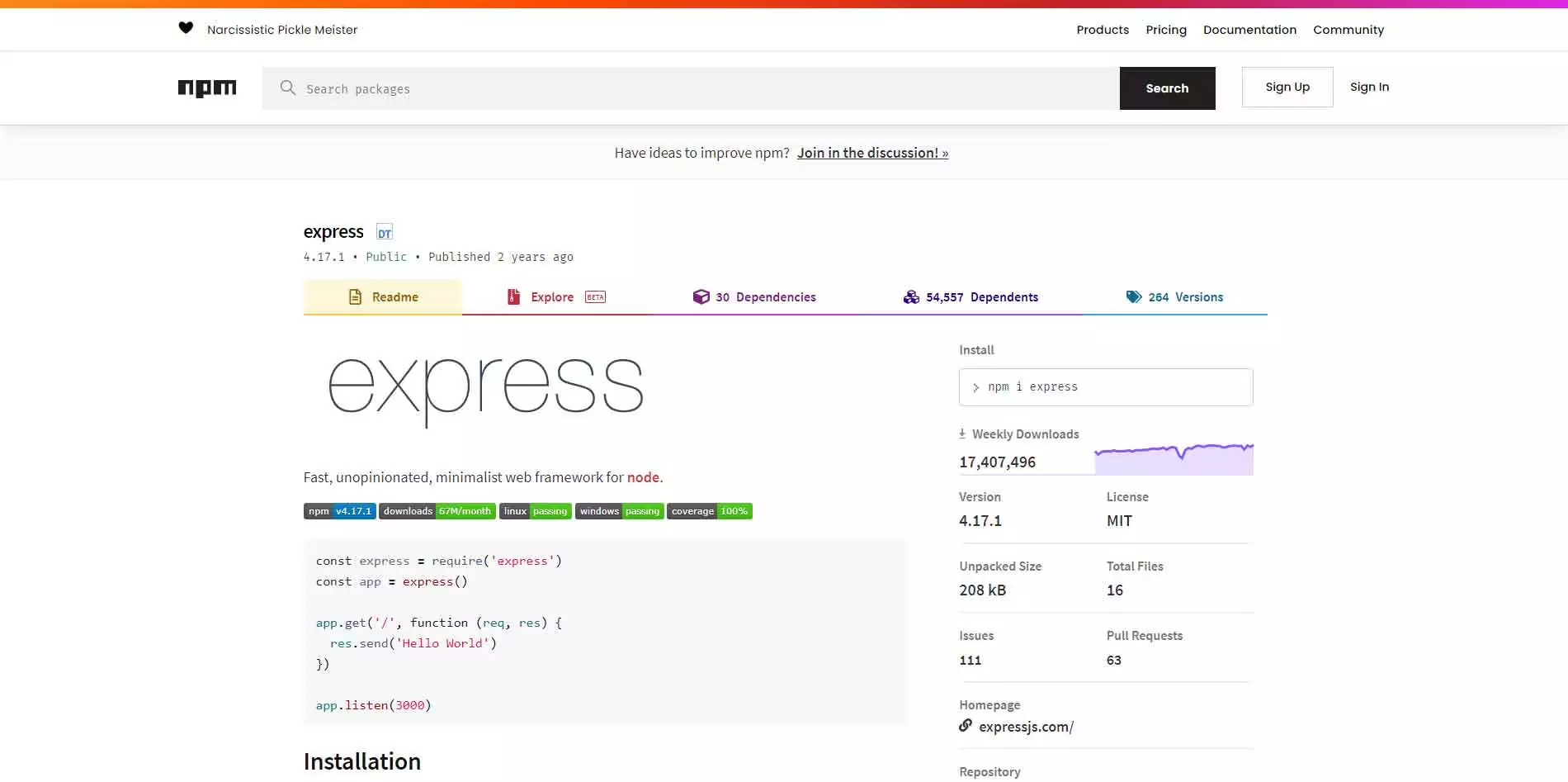Click the heart icon beside Narcissistic Pickle Meister

186,27
